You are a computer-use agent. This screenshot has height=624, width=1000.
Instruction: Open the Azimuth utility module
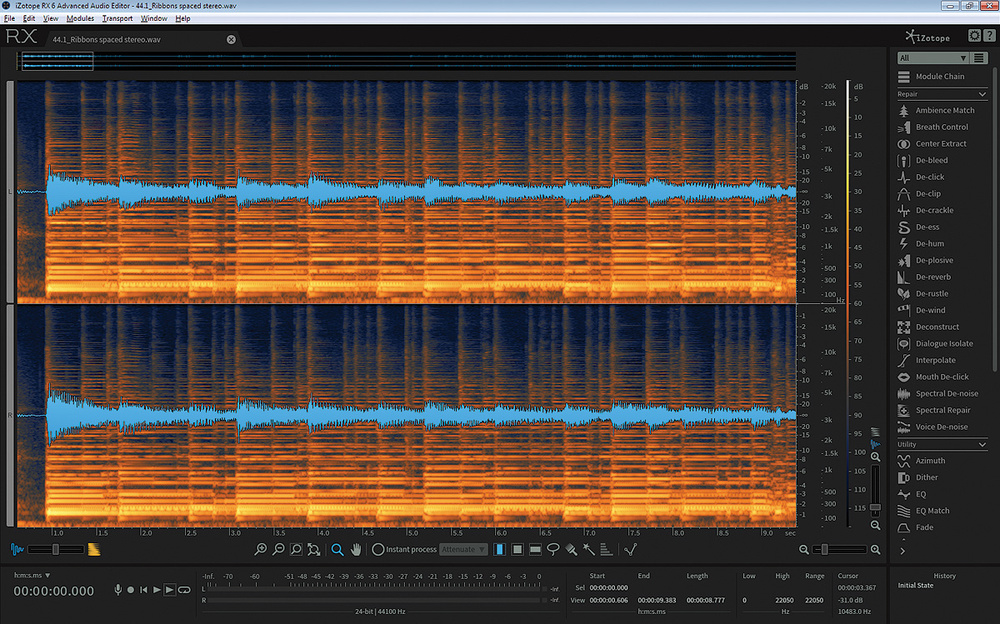point(922,460)
